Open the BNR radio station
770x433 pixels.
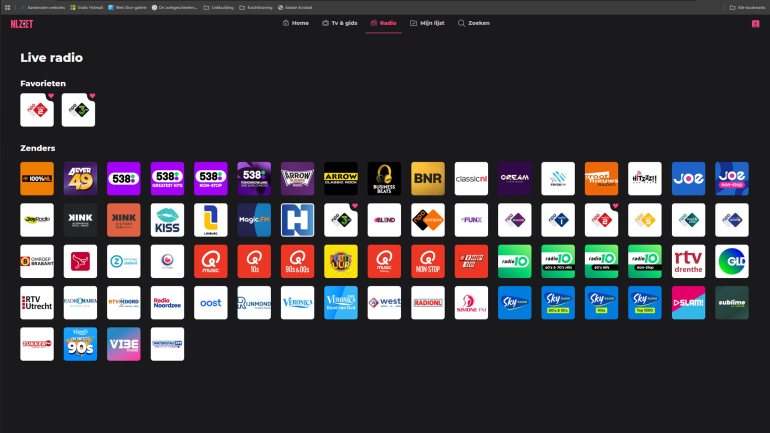click(x=428, y=178)
